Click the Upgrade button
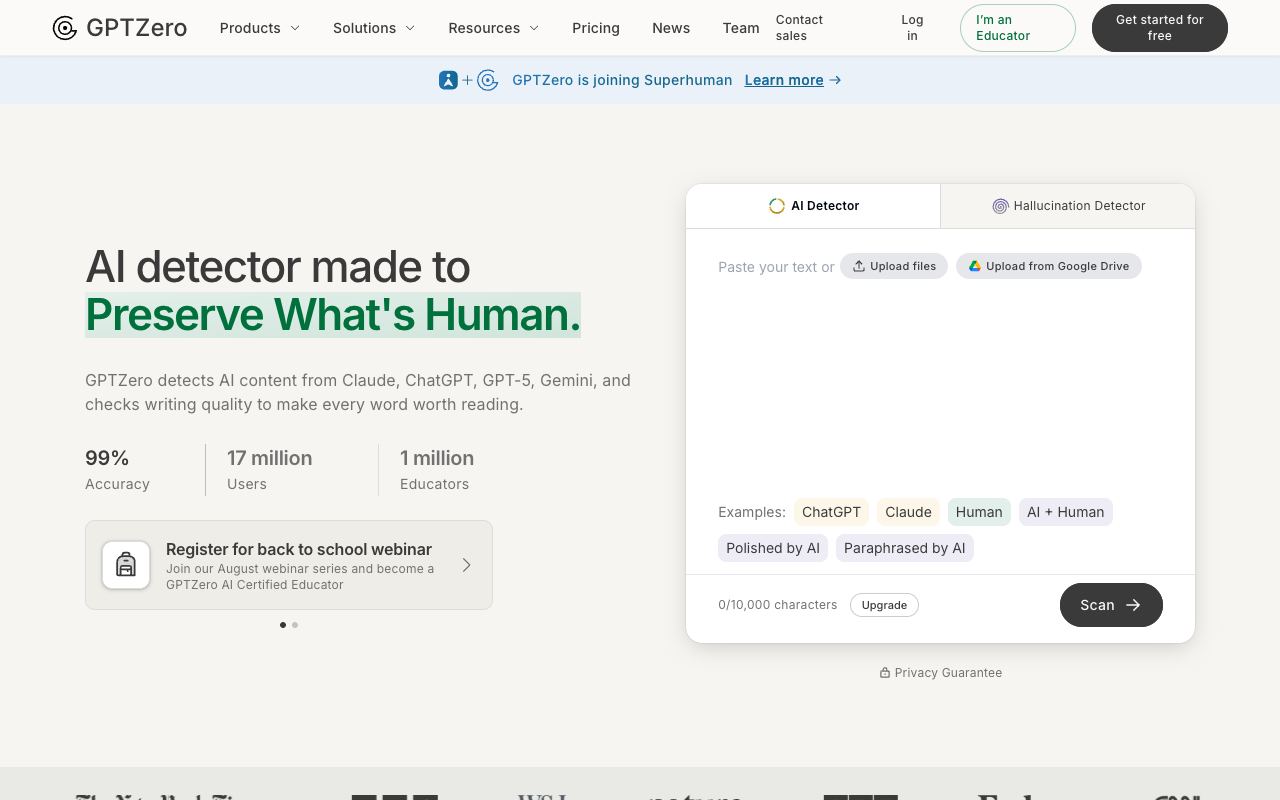Image resolution: width=1280 pixels, height=800 pixels. click(884, 605)
